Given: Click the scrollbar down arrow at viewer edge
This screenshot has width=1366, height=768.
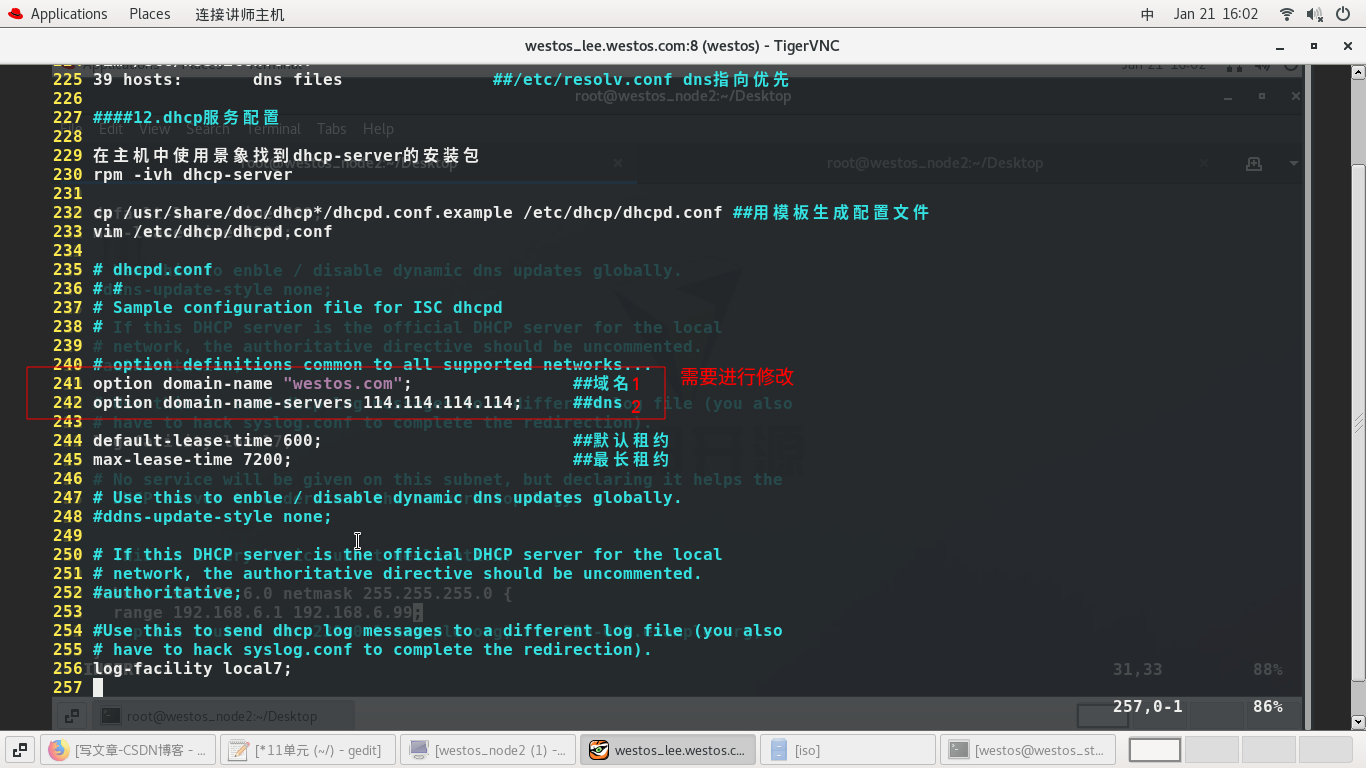Looking at the screenshot, I should 1358,721.
